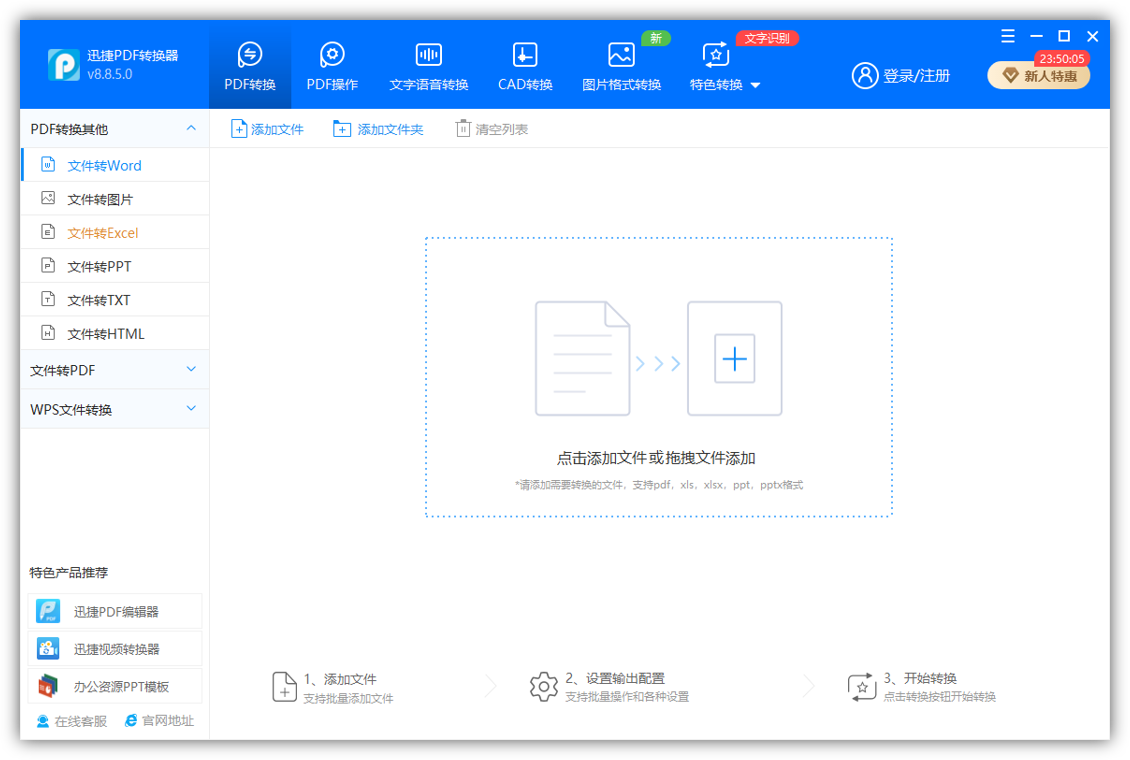Screen dimensions: 1130x760
Task: Close the converter window
Action: click(1093, 36)
